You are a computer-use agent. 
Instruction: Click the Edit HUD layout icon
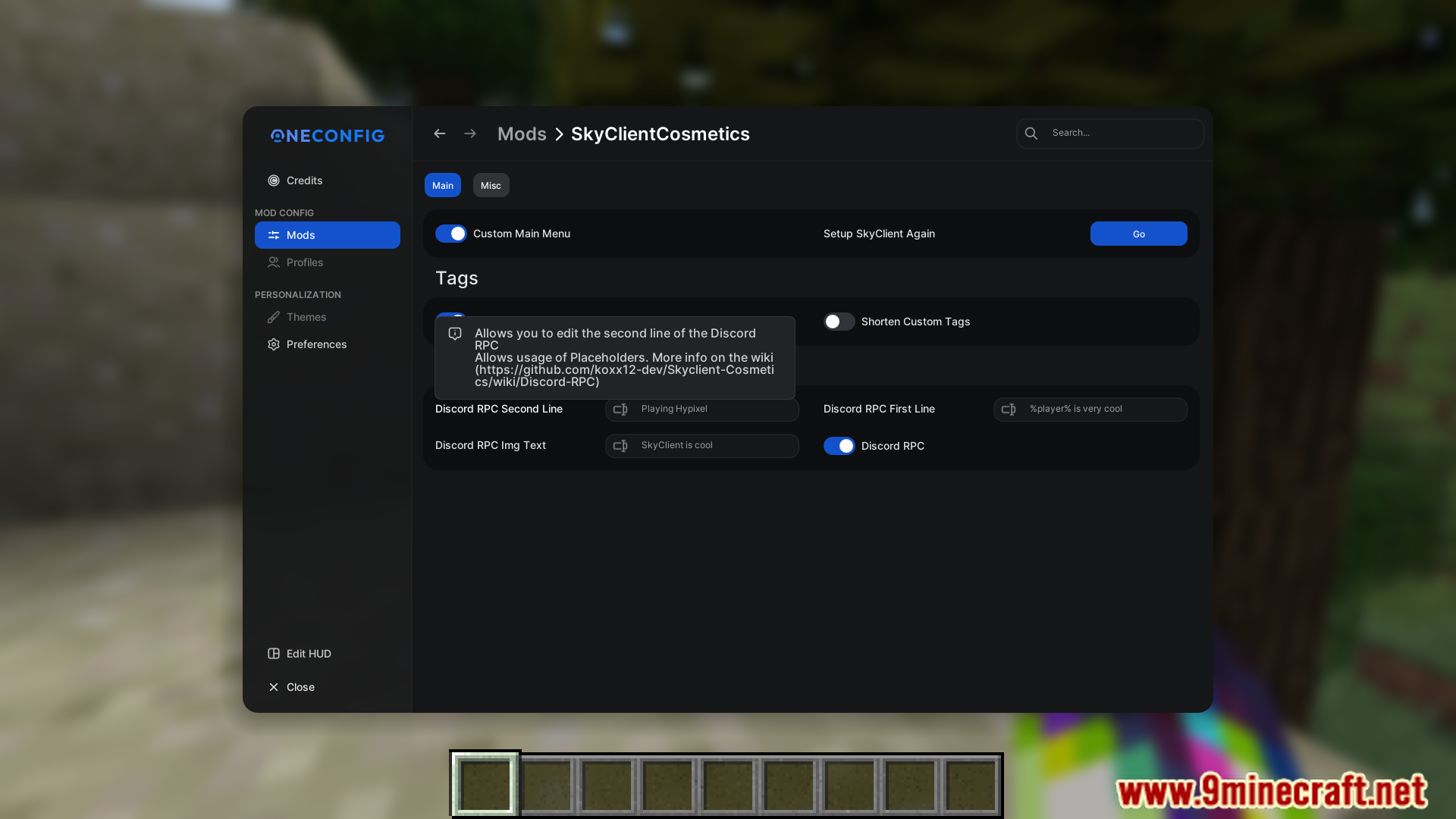(x=274, y=654)
